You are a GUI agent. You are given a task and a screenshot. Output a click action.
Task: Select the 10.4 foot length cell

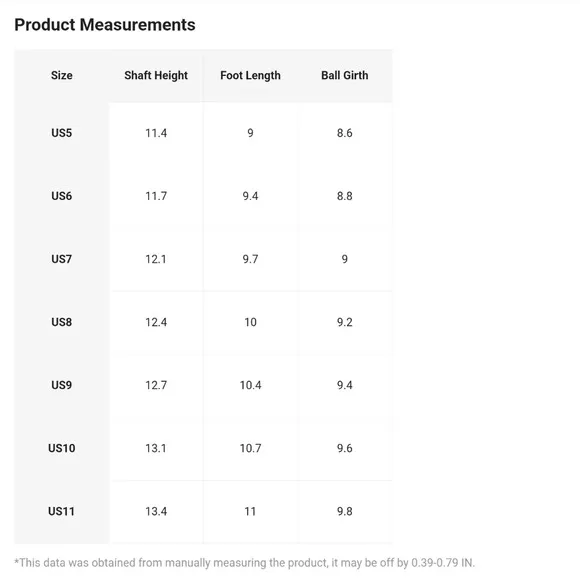[x=250, y=385]
